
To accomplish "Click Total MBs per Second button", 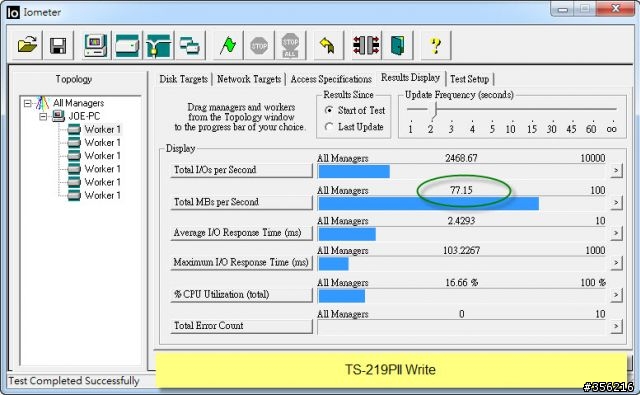I will (241, 202).
